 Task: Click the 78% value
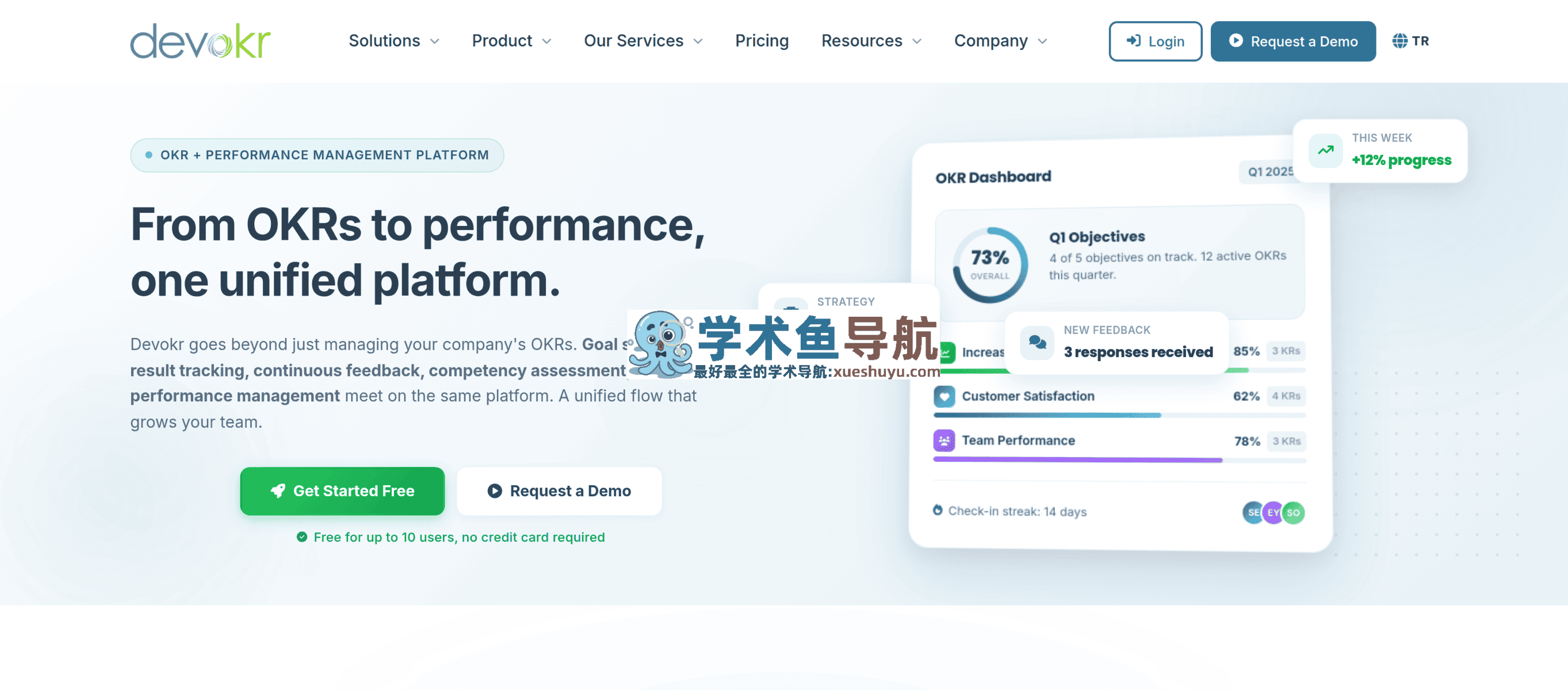coord(1246,441)
